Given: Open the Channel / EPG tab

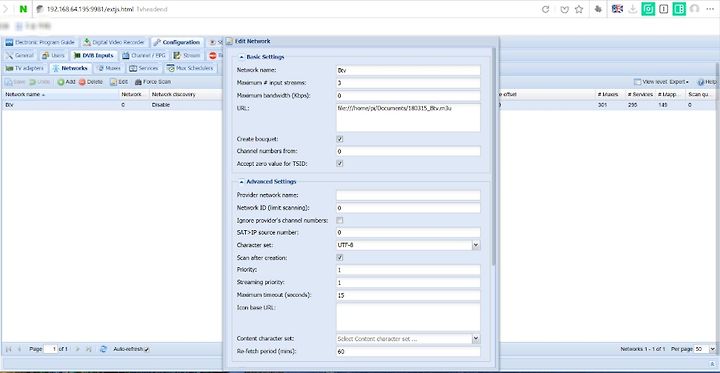Looking at the screenshot, I should coord(144,56).
